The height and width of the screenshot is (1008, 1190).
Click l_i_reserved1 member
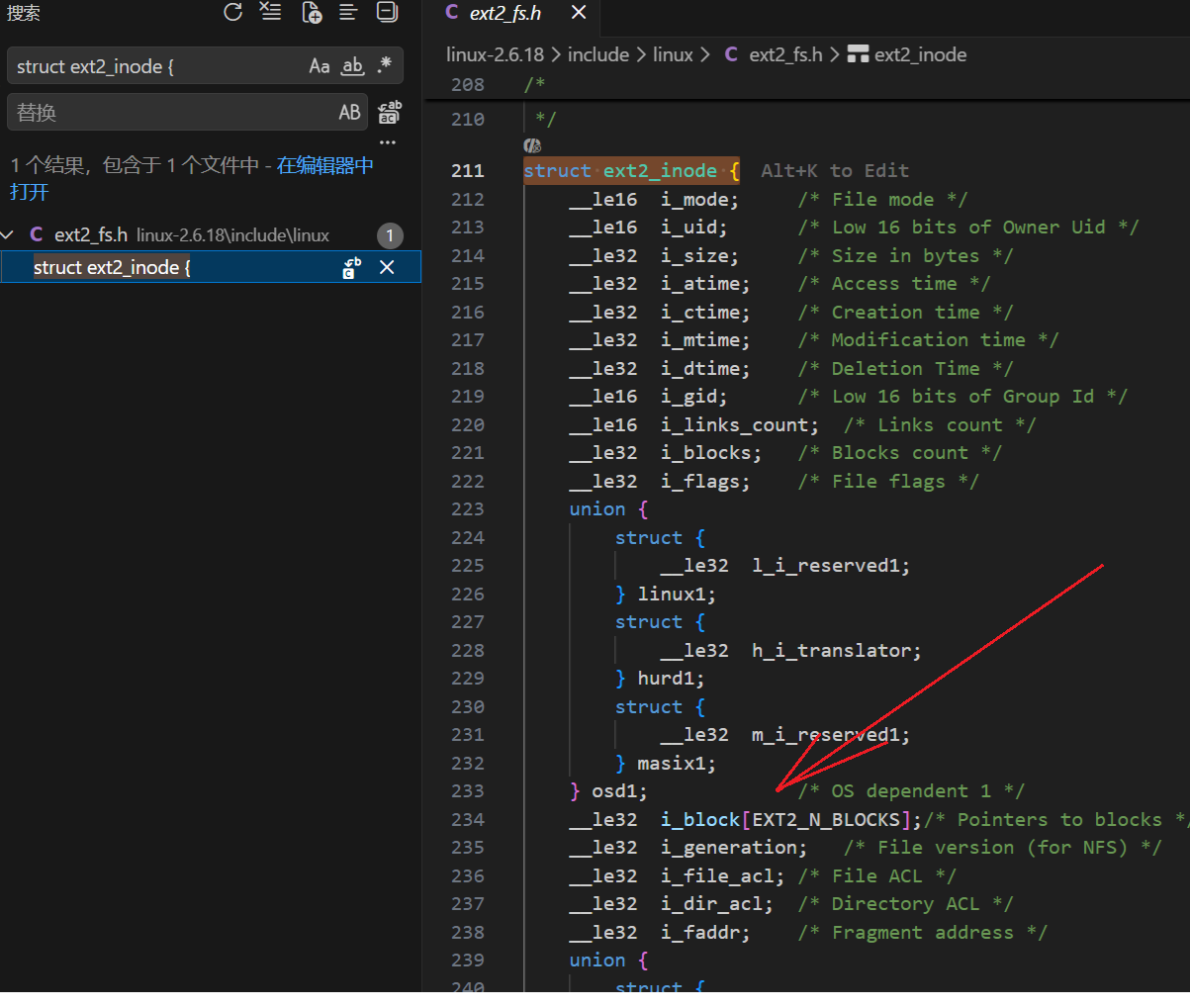click(x=831, y=566)
